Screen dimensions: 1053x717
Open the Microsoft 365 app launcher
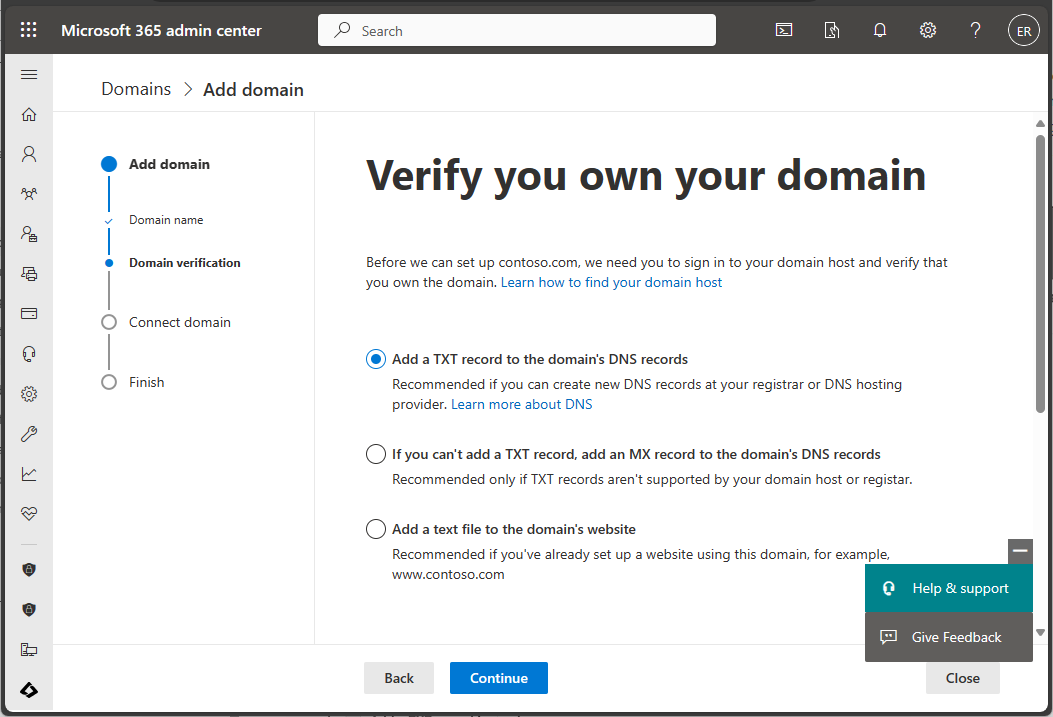[x=28, y=29]
